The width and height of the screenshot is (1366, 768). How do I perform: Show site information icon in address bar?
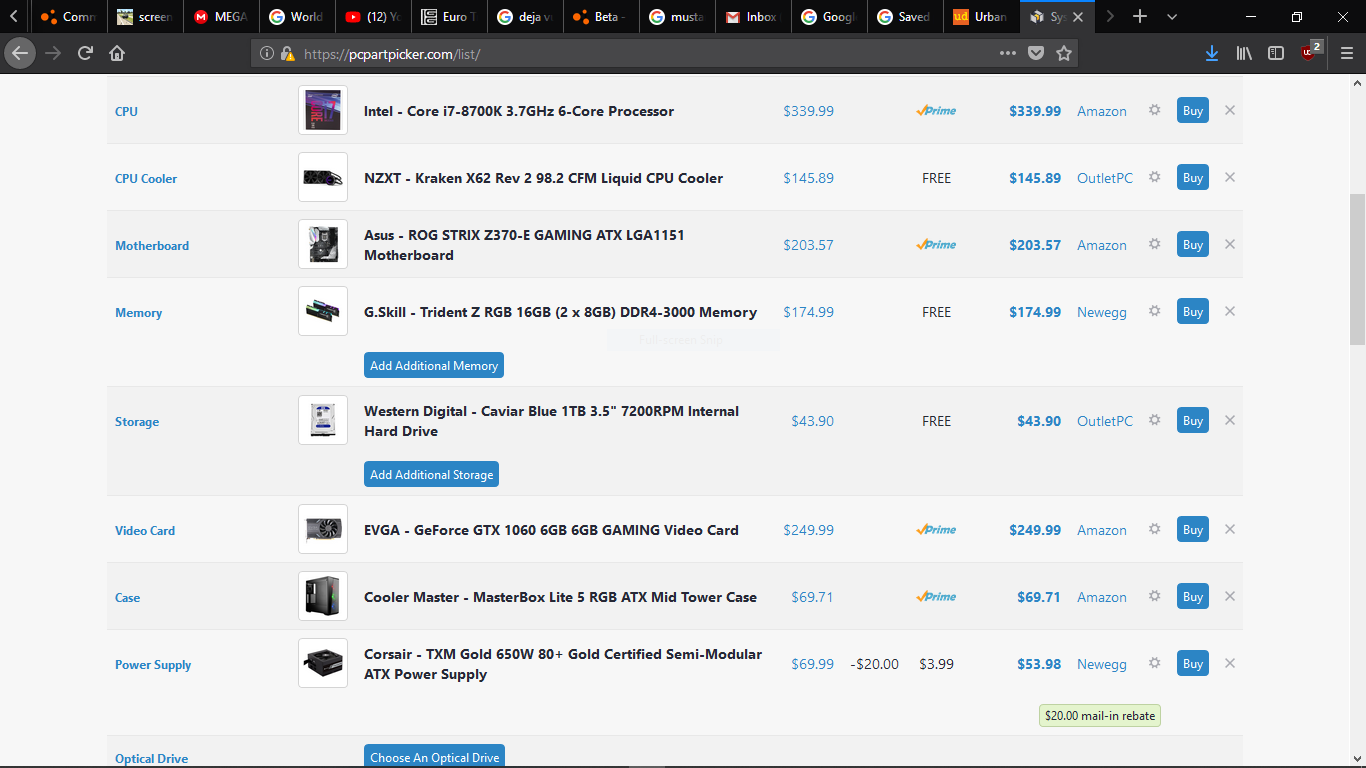coord(267,53)
